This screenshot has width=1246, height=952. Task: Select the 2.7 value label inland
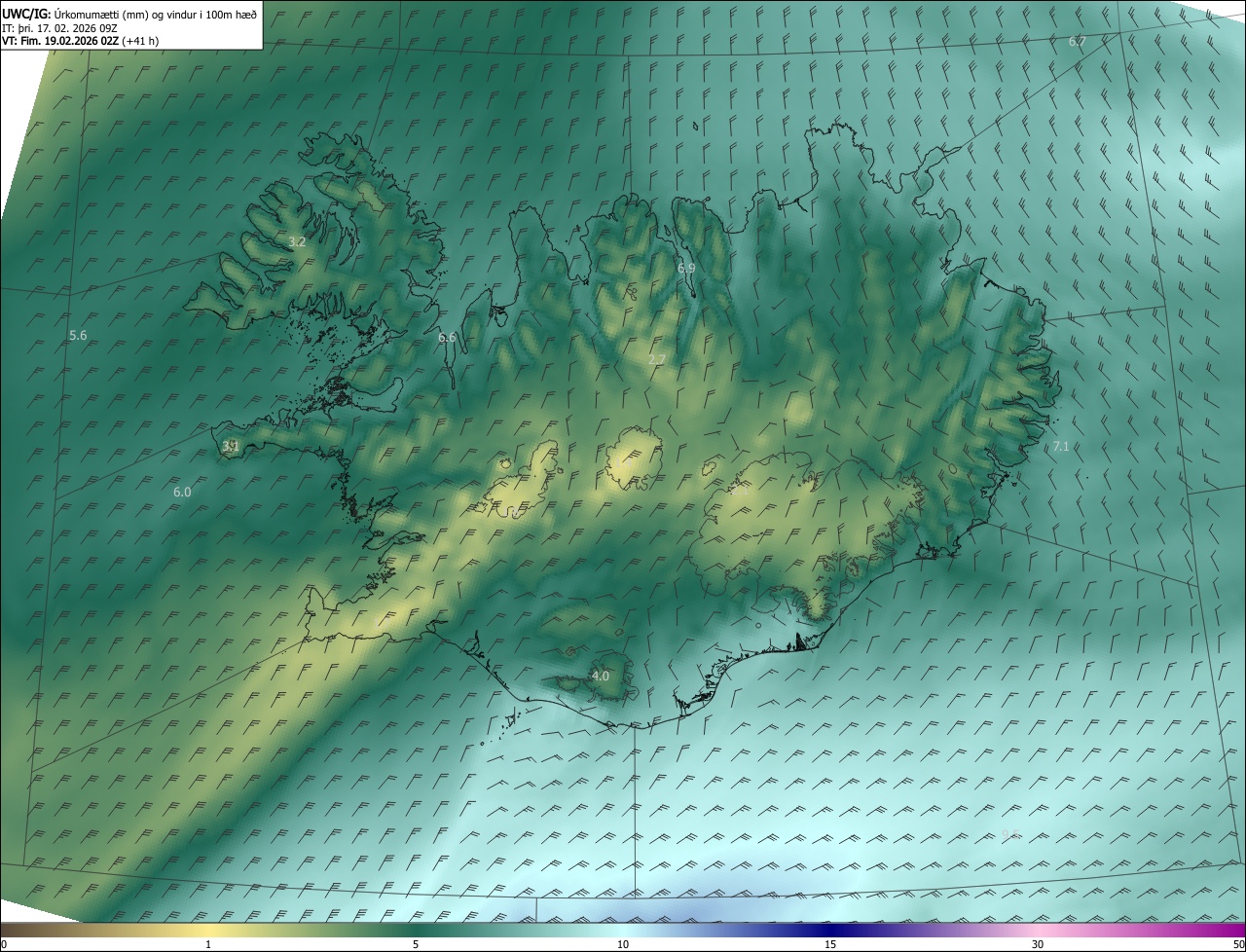[657, 359]
